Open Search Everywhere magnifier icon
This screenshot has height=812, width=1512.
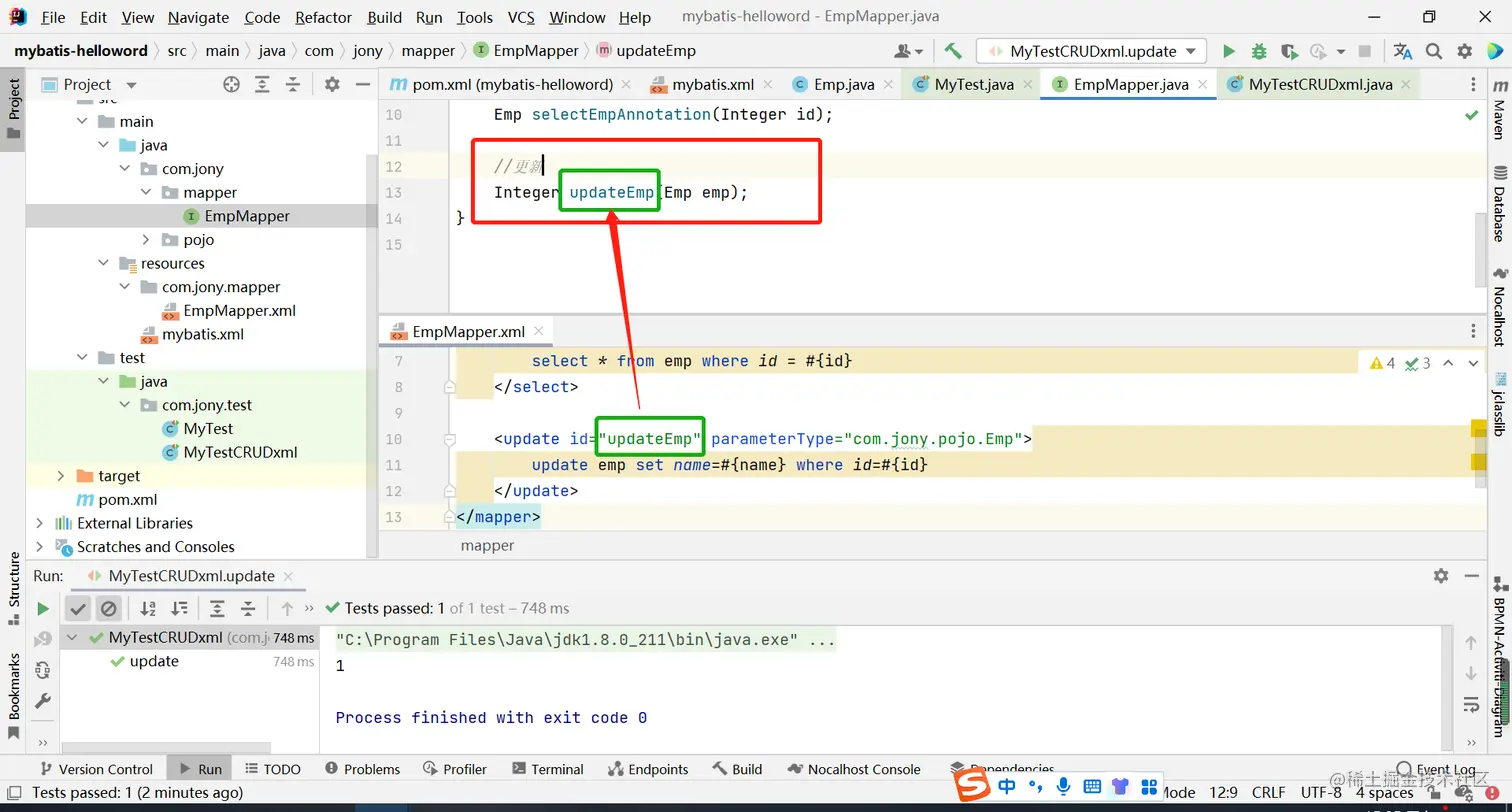coord(1434,51)
